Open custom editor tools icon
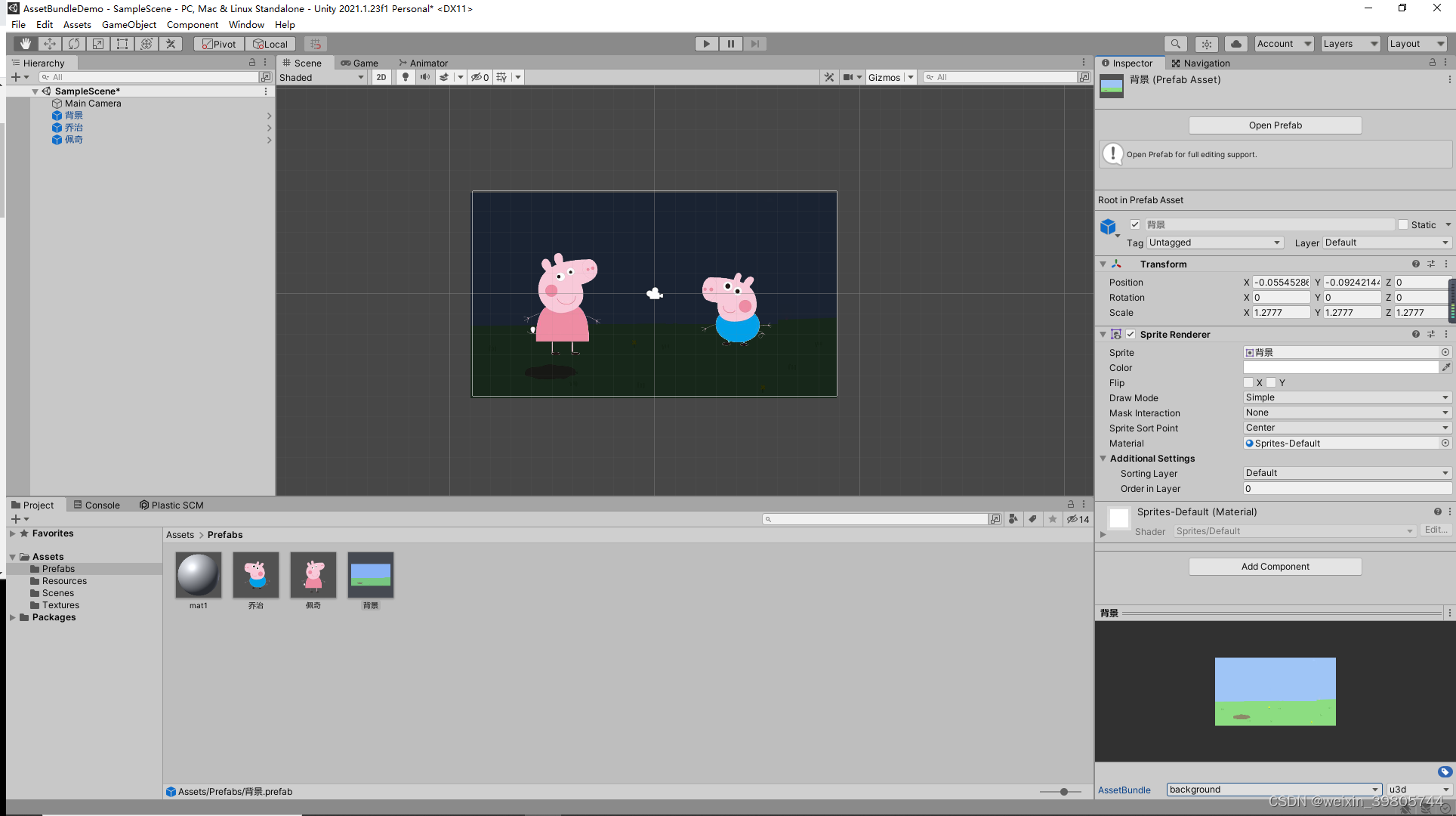Viewport: 1456px width, 816px height. click(170, 44)
